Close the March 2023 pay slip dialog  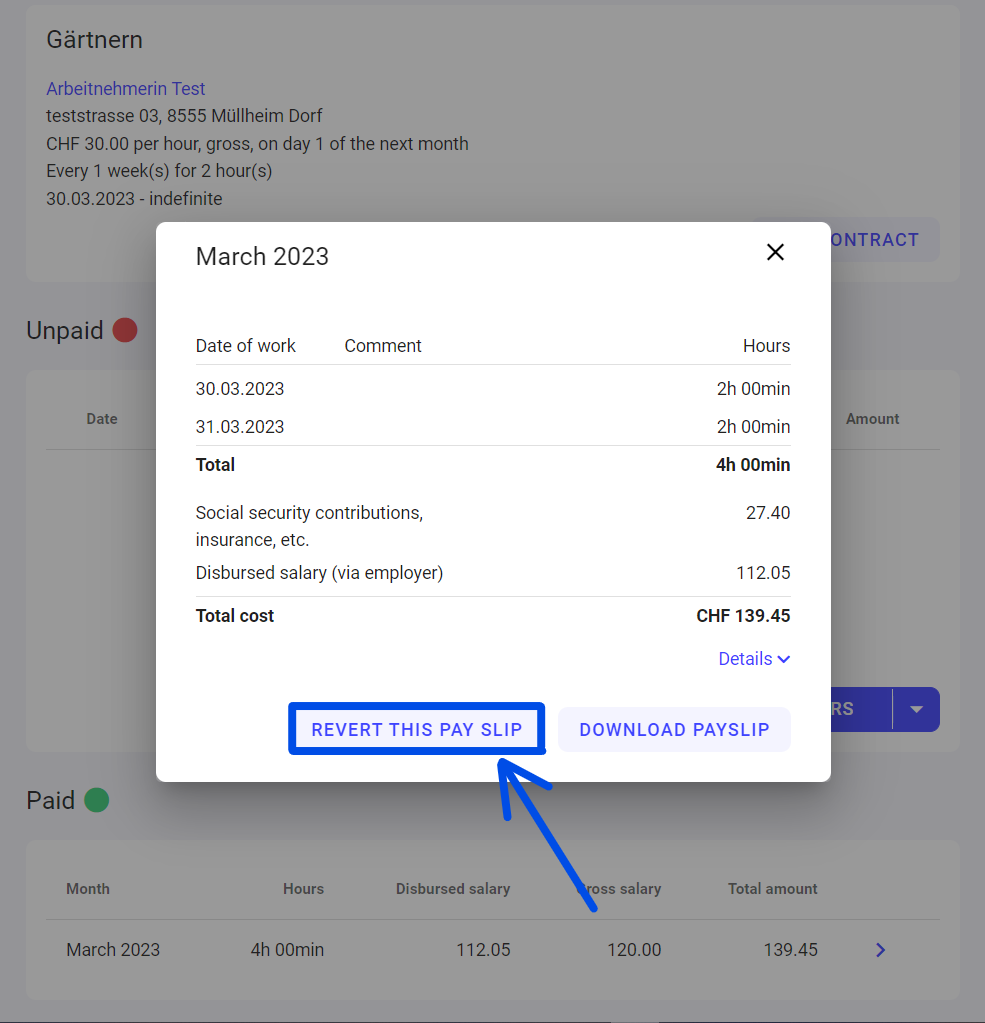[775, 252]
